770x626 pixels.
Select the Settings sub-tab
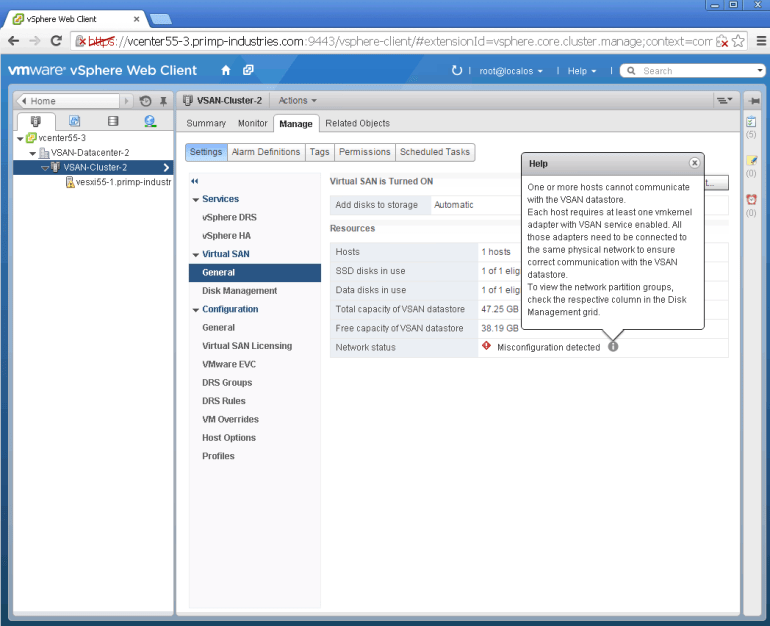click(206, 152)
